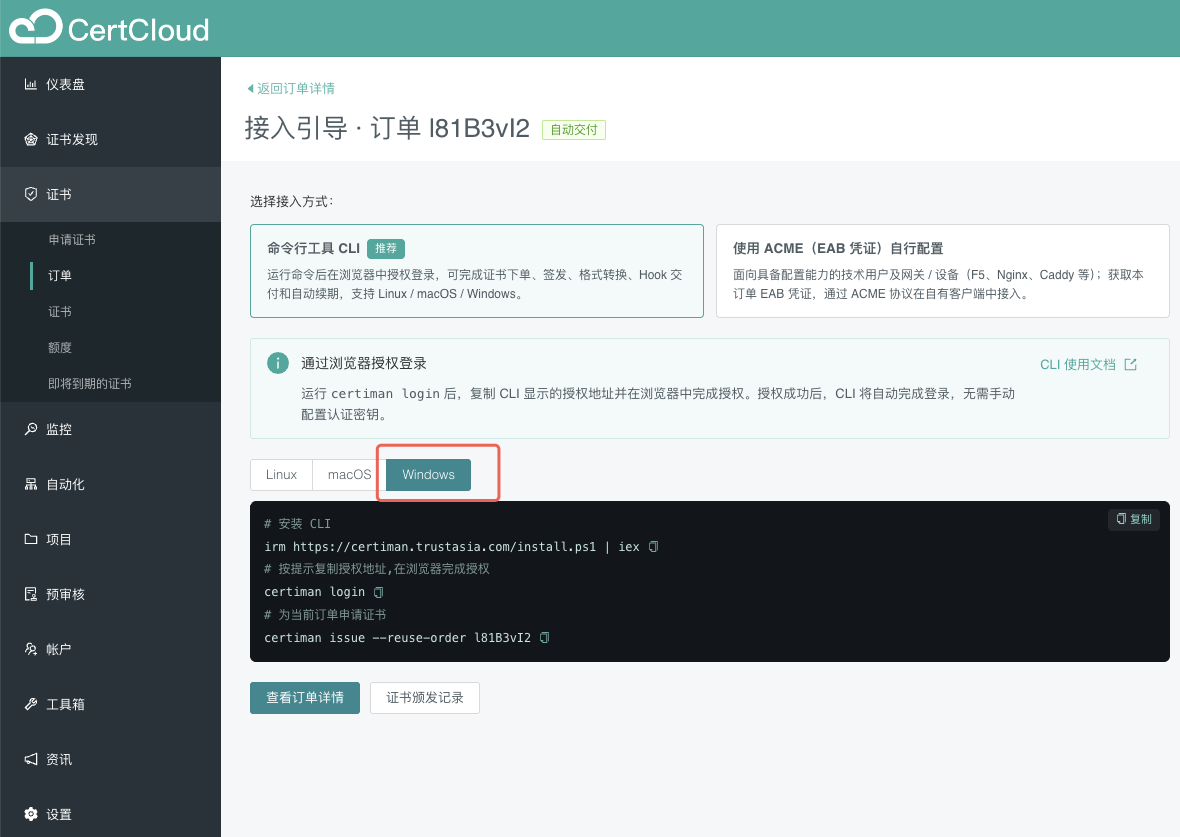1180x837 pixels.
Task: Click the 复制 button on the code block
Action: click(1133, 519)
